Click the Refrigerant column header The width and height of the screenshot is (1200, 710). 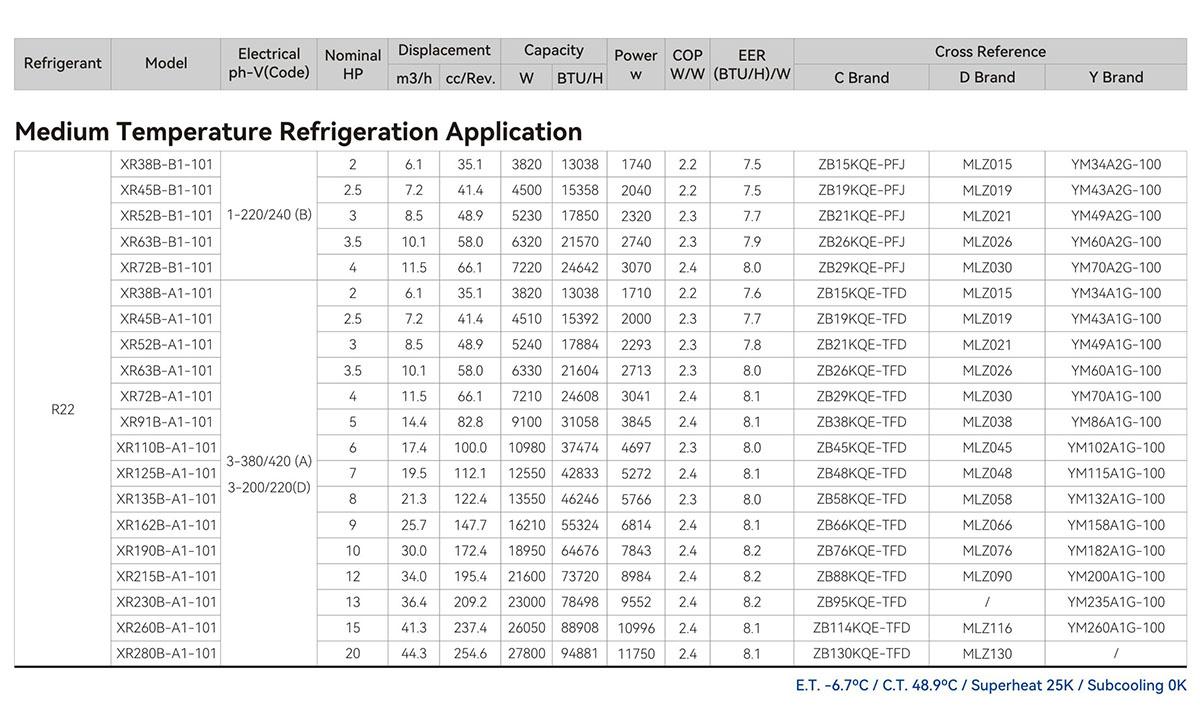point(63,64)
